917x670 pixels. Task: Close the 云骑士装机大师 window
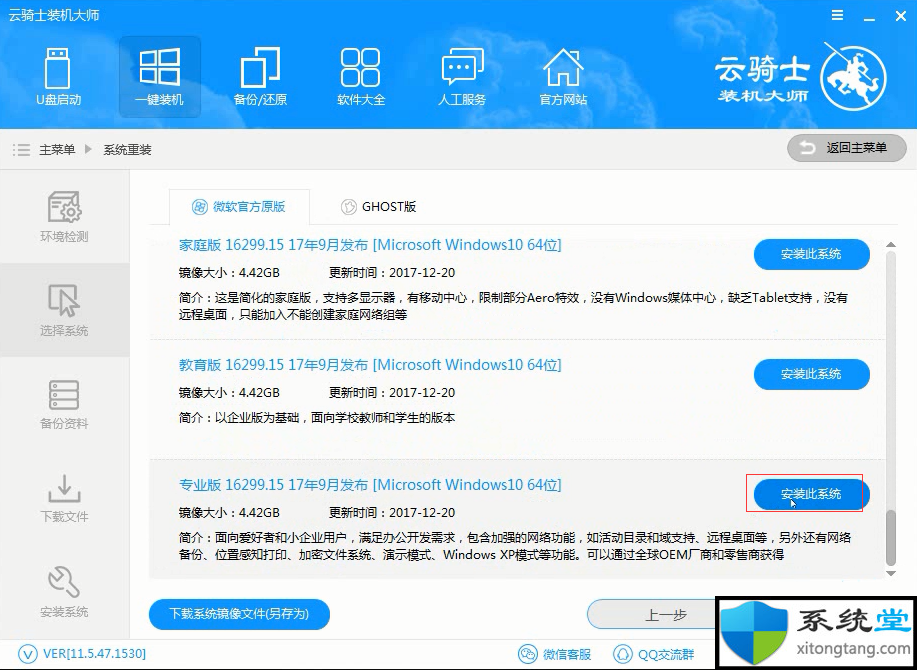tap(901, 16)
